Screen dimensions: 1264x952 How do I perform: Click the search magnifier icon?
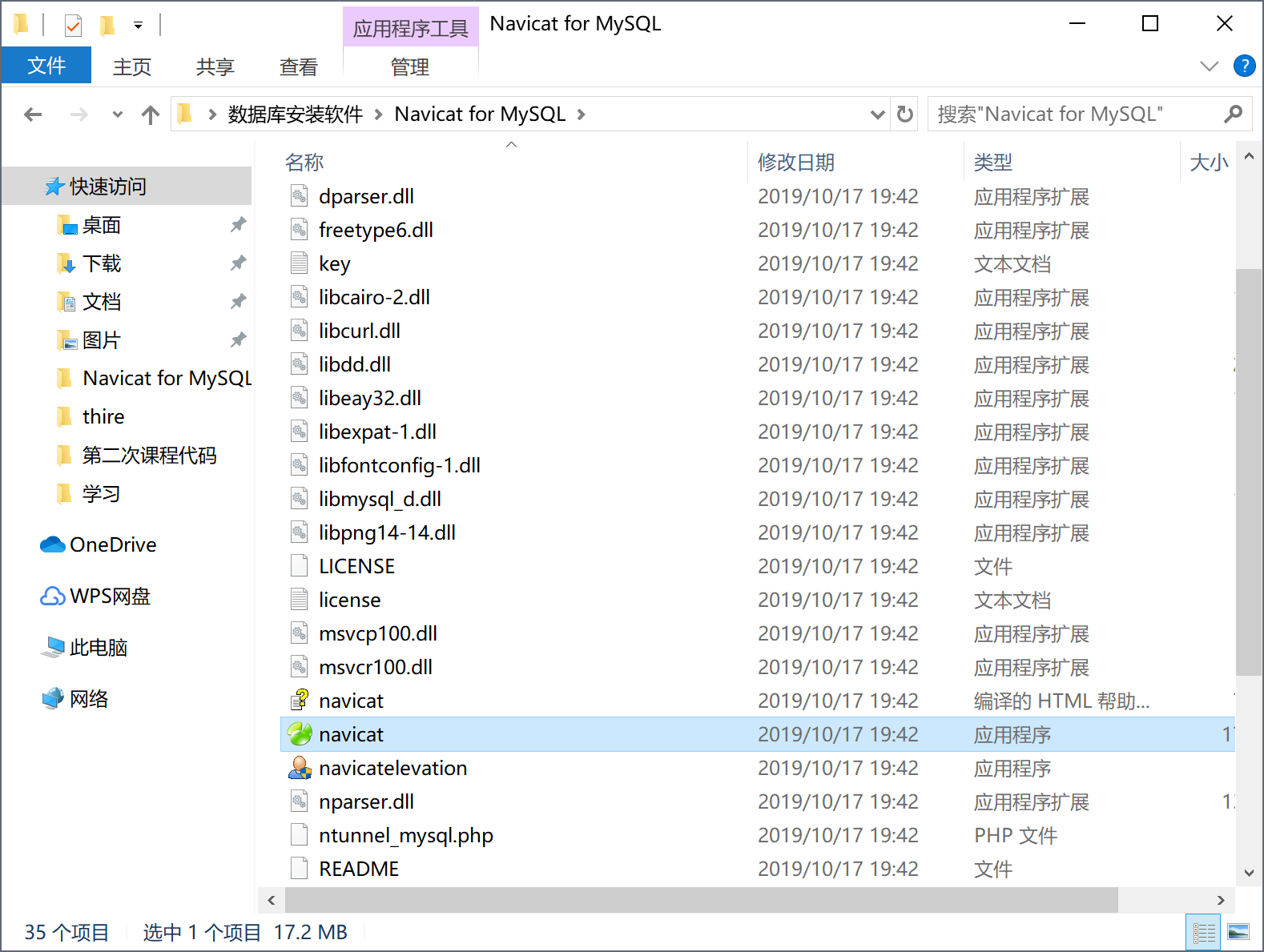click(x=1233, y=114)
